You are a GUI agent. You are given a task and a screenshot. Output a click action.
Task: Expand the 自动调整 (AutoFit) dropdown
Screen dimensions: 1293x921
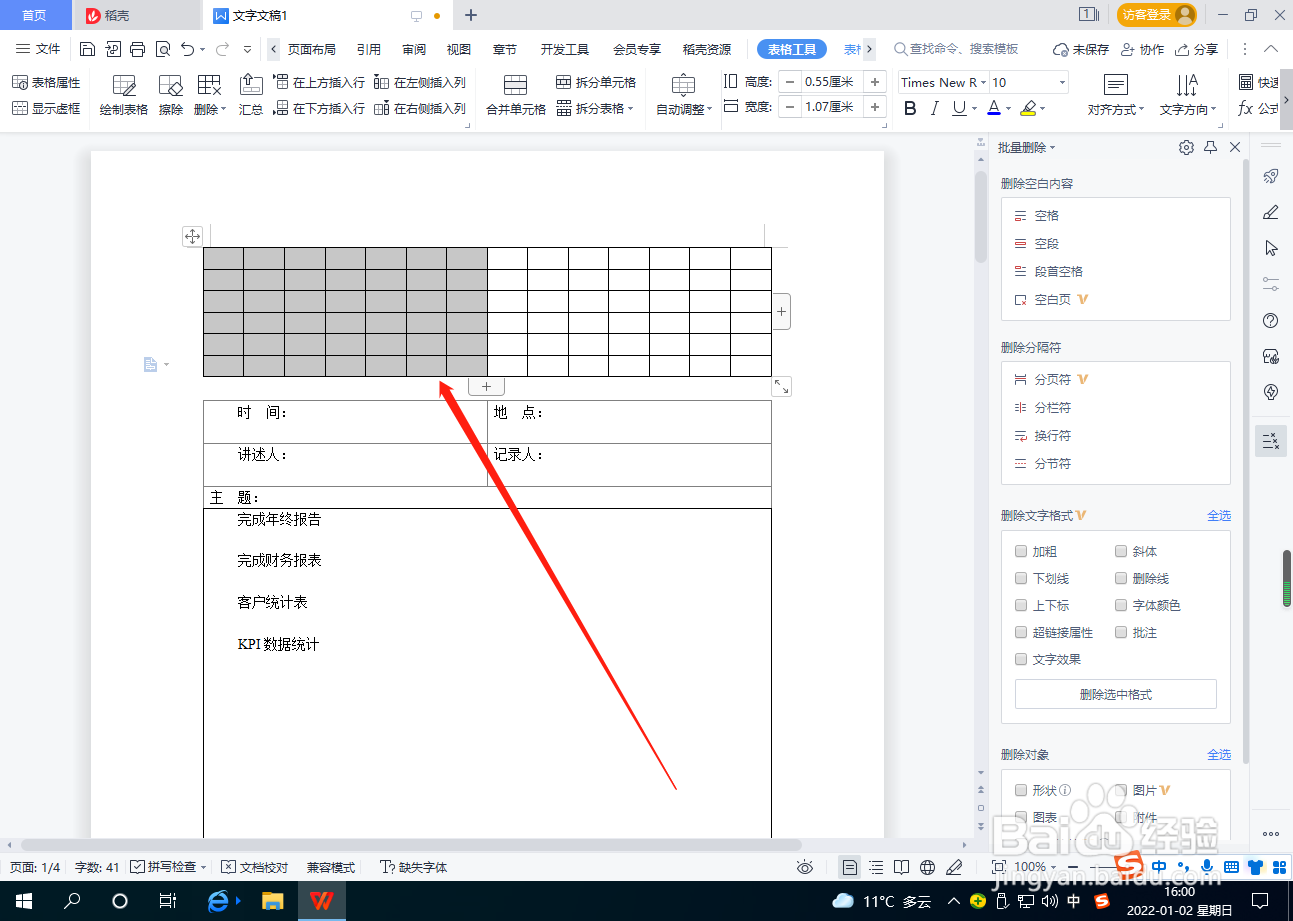[x=710, y=110]
